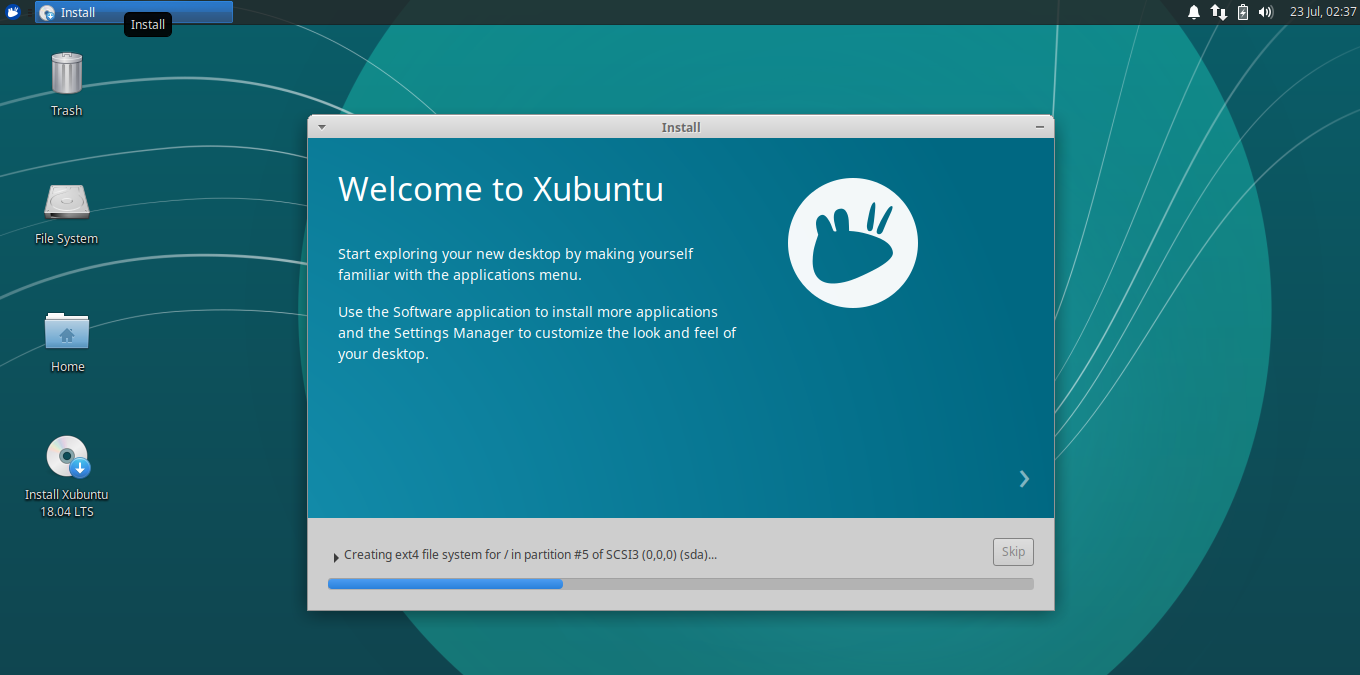Click the 'Use the Software application' paragraph
The height and width of the screenshot is (675, 1360).
pos(537,333)
